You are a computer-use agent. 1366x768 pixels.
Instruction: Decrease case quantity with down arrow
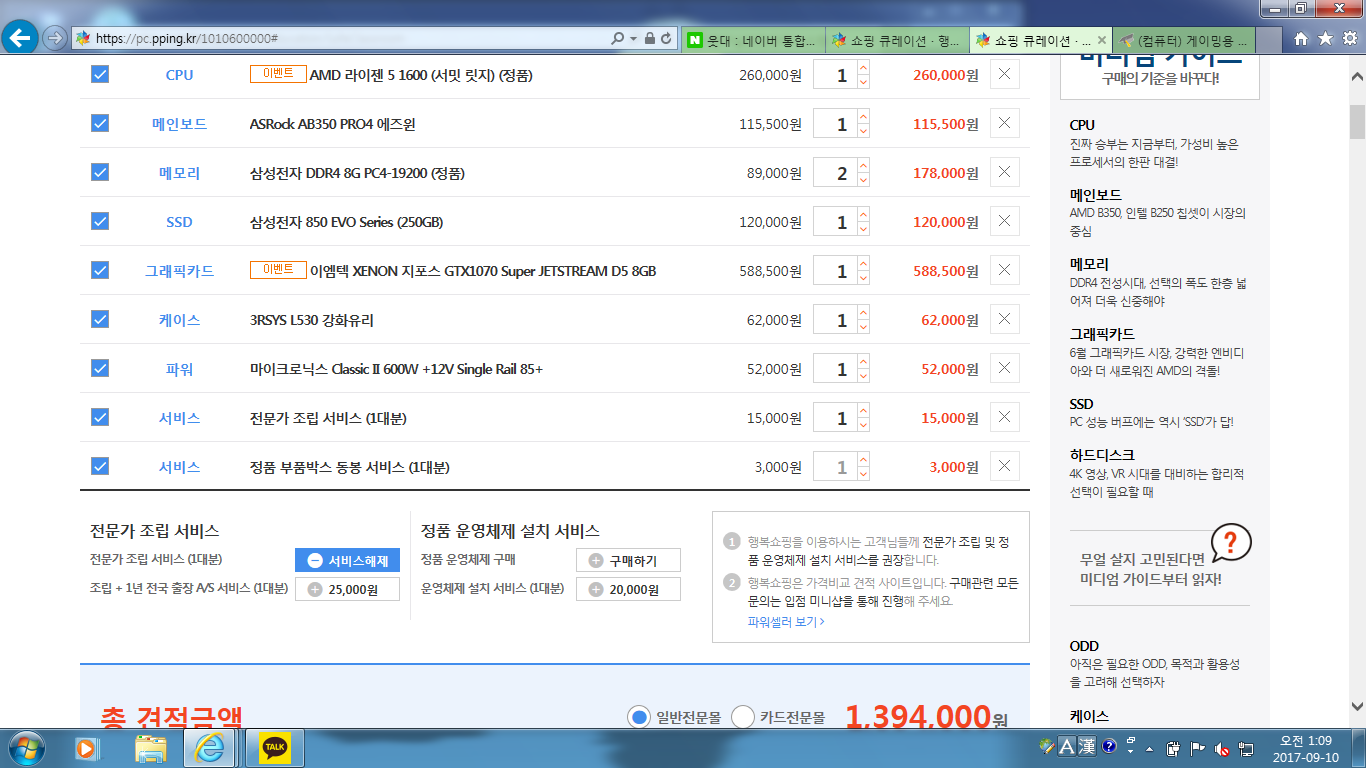[863, 327]
